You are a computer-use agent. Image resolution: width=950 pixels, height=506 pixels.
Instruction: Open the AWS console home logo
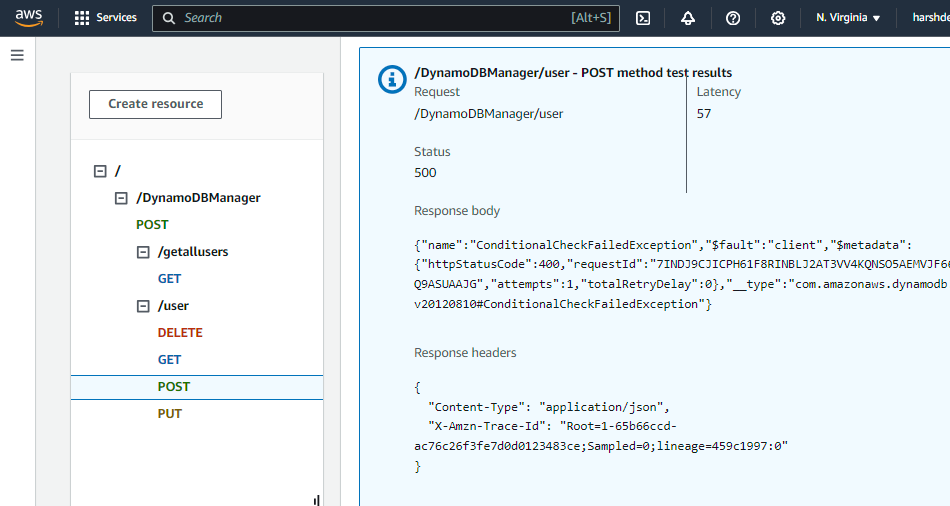29,18
